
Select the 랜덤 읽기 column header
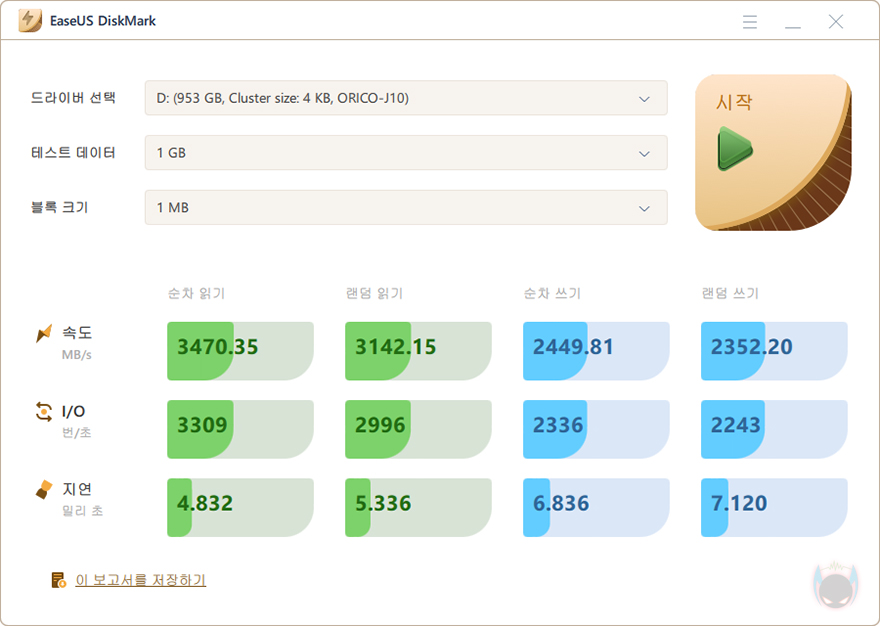pyautogui.click(x=374, y=293)
